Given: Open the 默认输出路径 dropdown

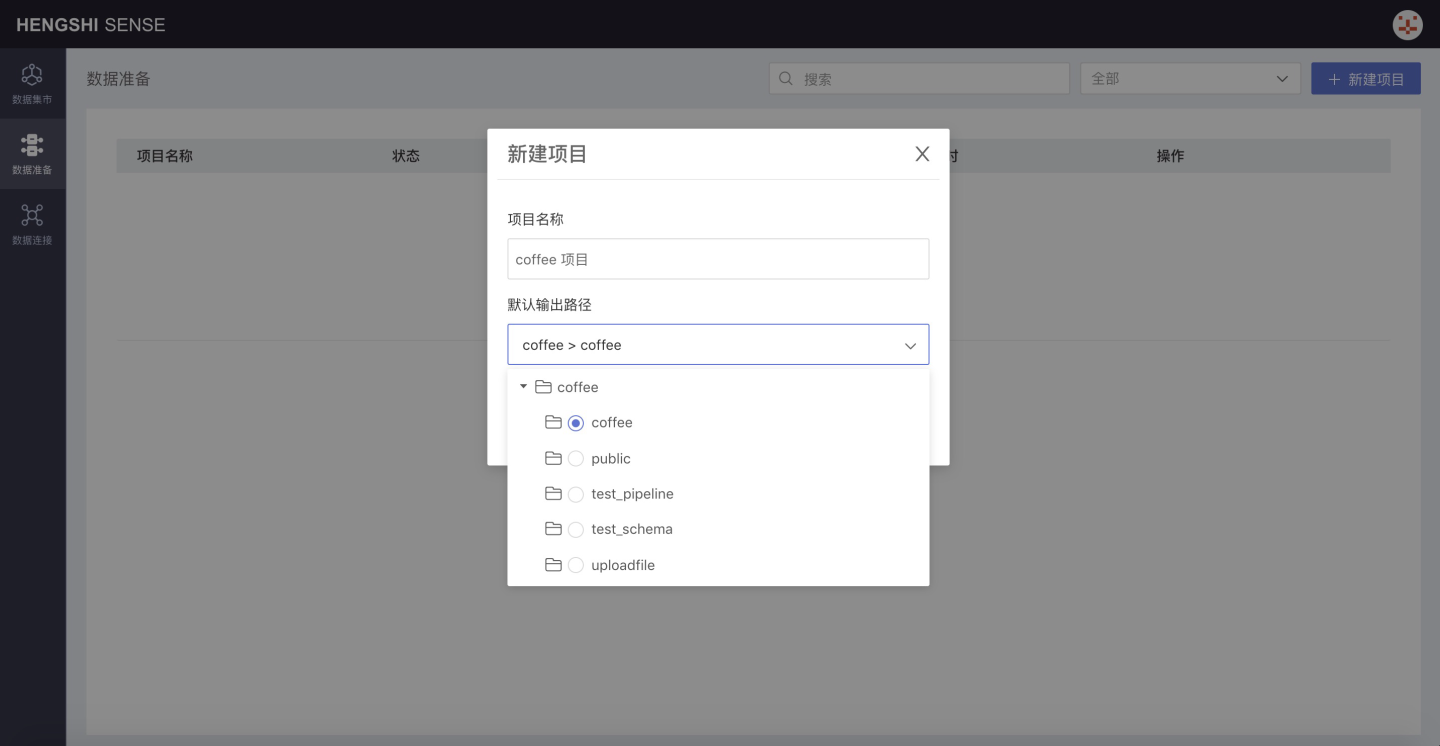Looking at the screenshot, I should 718,345.
